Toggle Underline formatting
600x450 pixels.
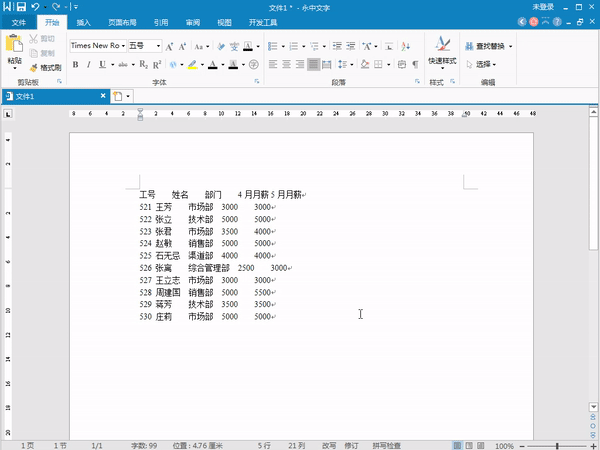(x=102, y=64)
